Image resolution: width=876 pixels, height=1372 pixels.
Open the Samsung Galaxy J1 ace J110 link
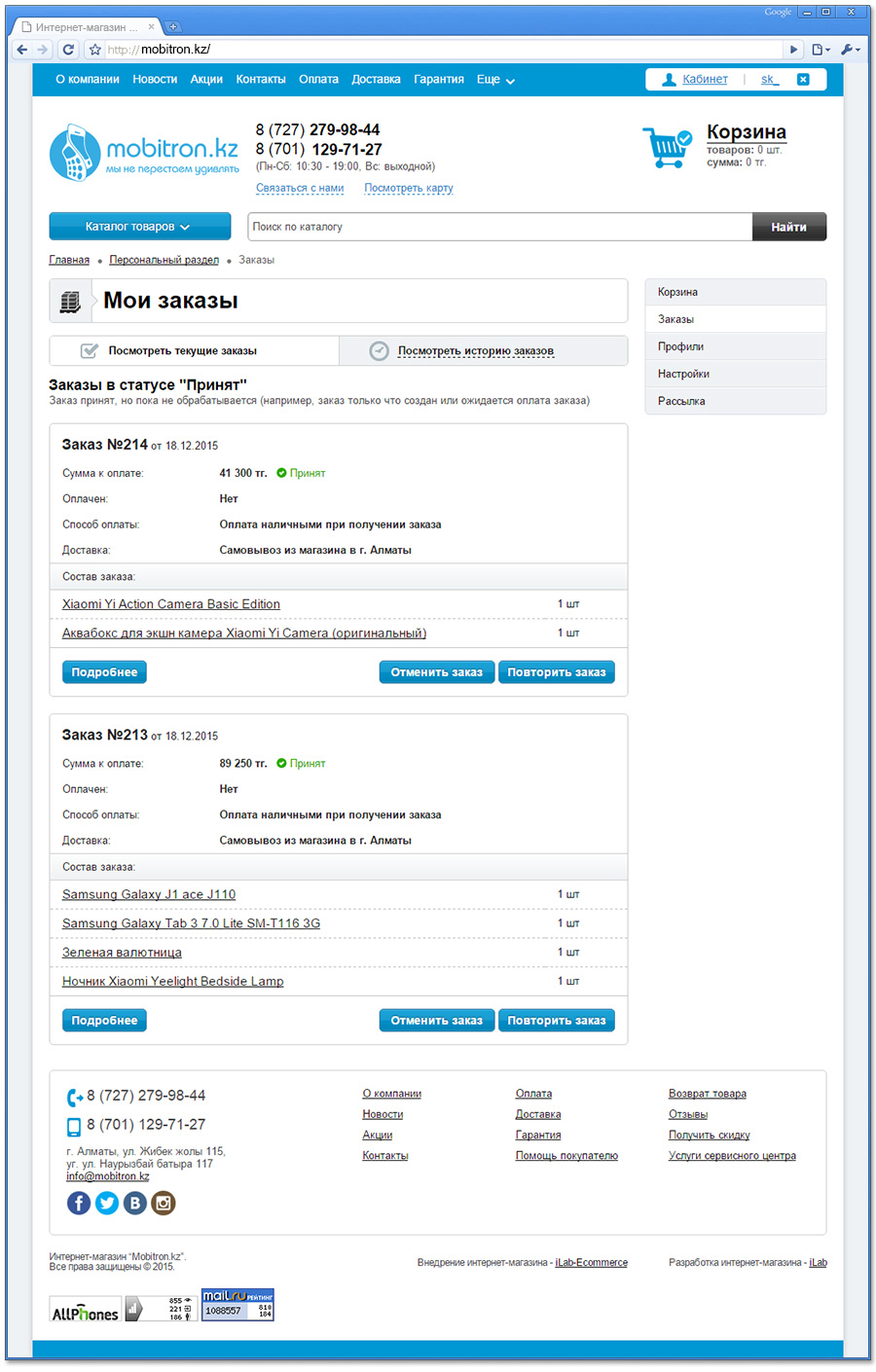pos(149,894)
